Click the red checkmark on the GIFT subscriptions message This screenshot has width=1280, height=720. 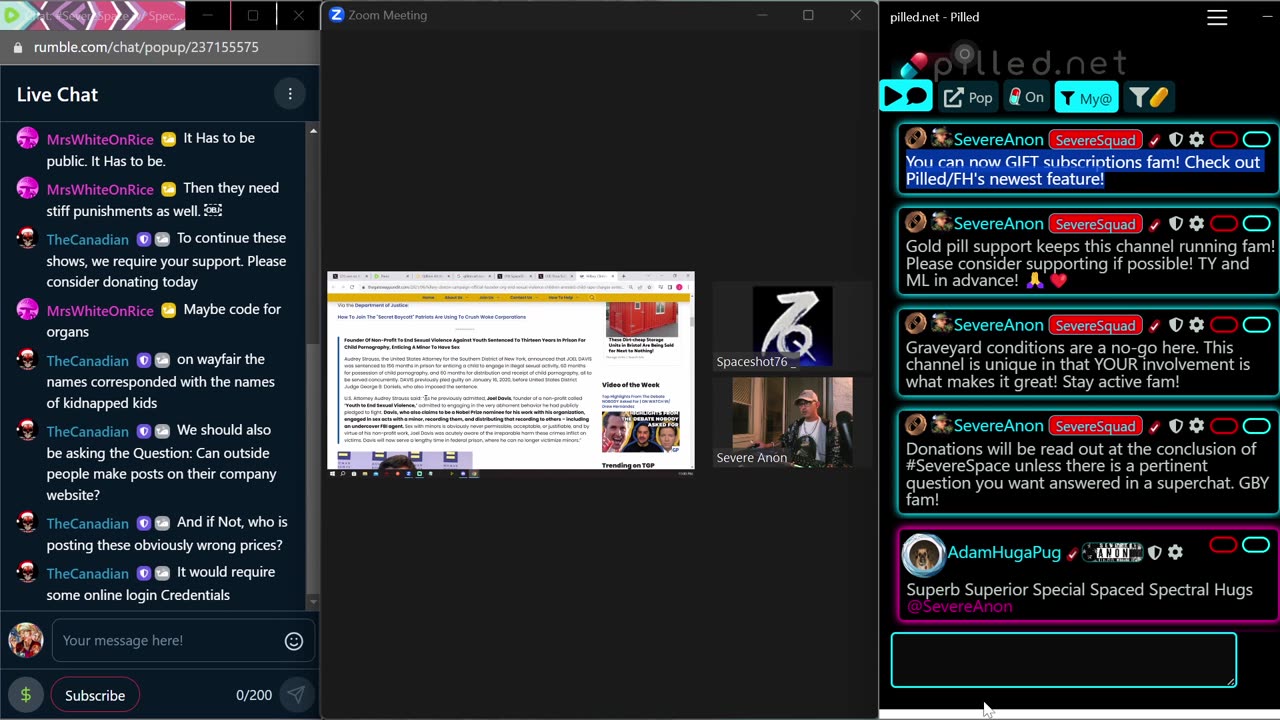pos(1155,140)
